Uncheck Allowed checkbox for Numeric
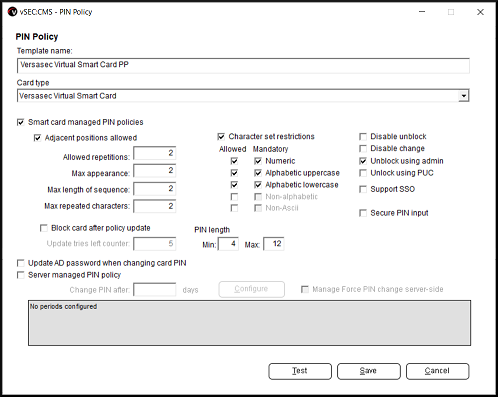The width and height of the screenshot is (498, 397). pyautogui.click(x=234, y=161)
